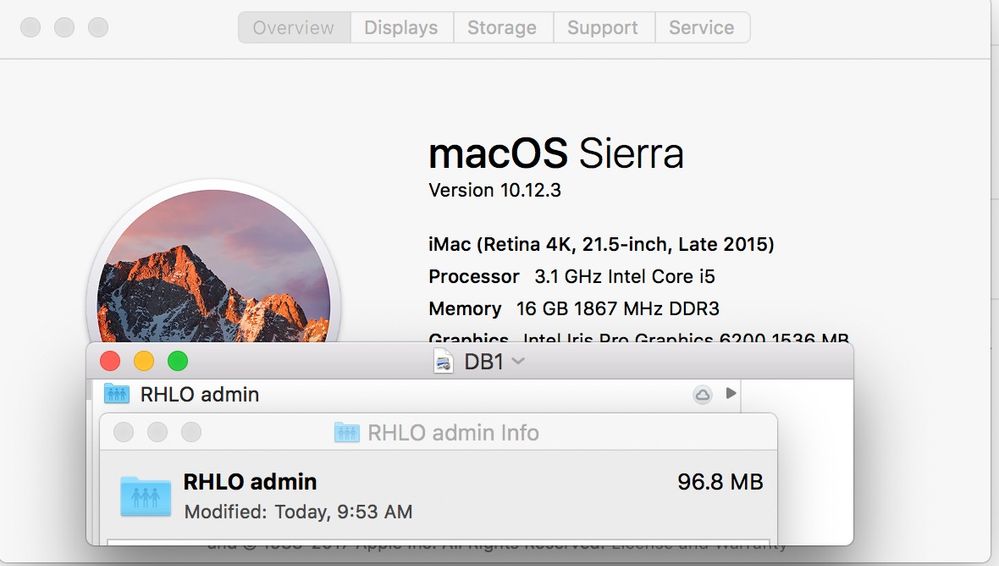The width and height of the screenshot is (999, 566).
Task: Click the DB1 document icon in title bar
Action: [x=443, y=362]
